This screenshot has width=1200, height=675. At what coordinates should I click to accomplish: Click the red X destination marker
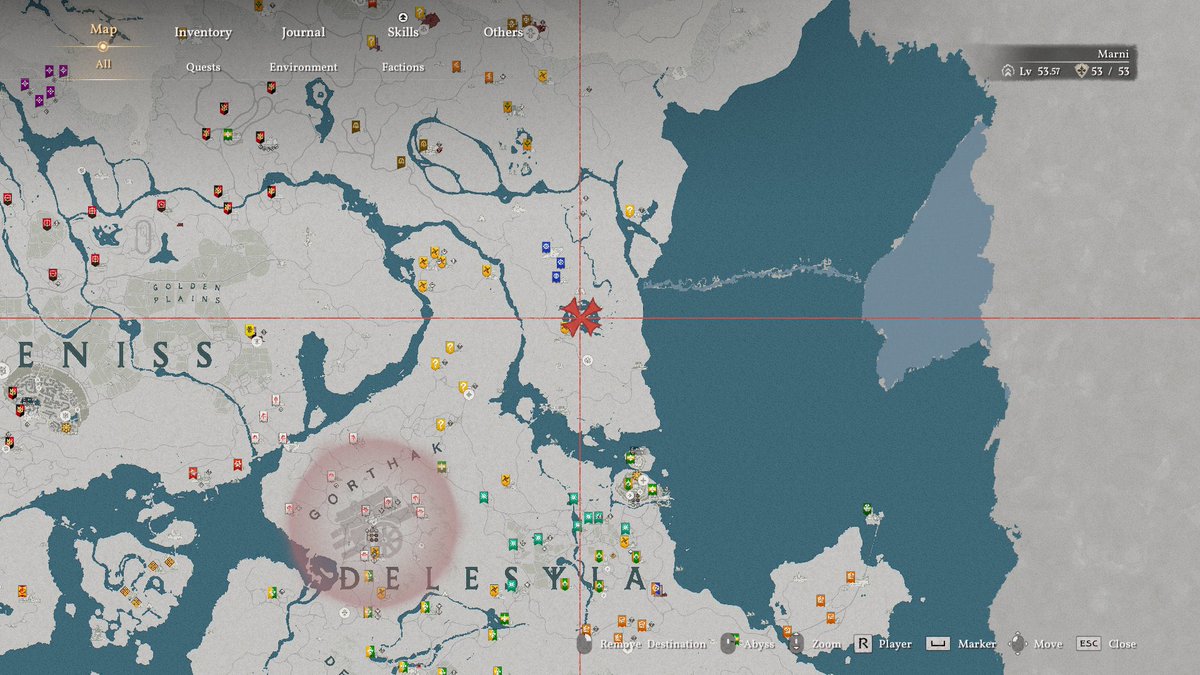(x=581, y=317)
